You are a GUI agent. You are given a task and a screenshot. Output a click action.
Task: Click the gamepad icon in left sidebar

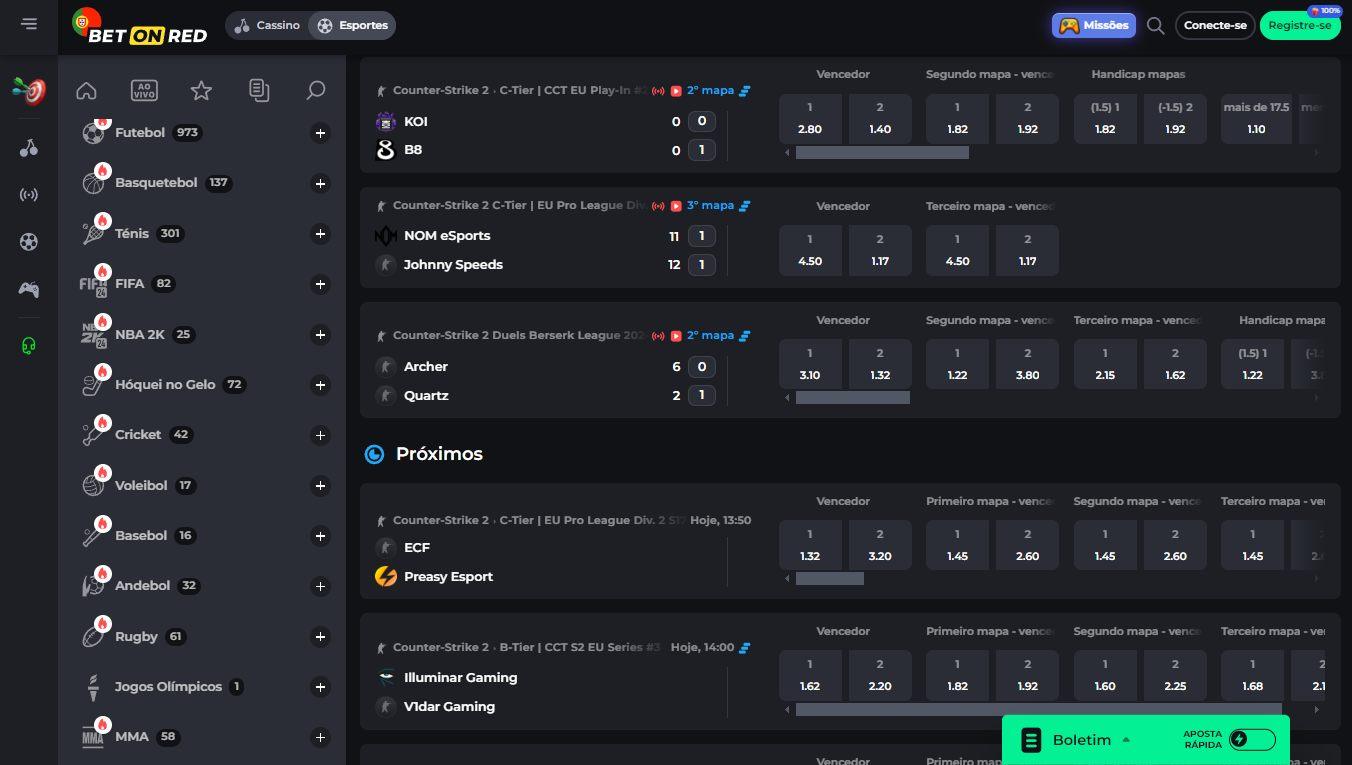(29, 290)
